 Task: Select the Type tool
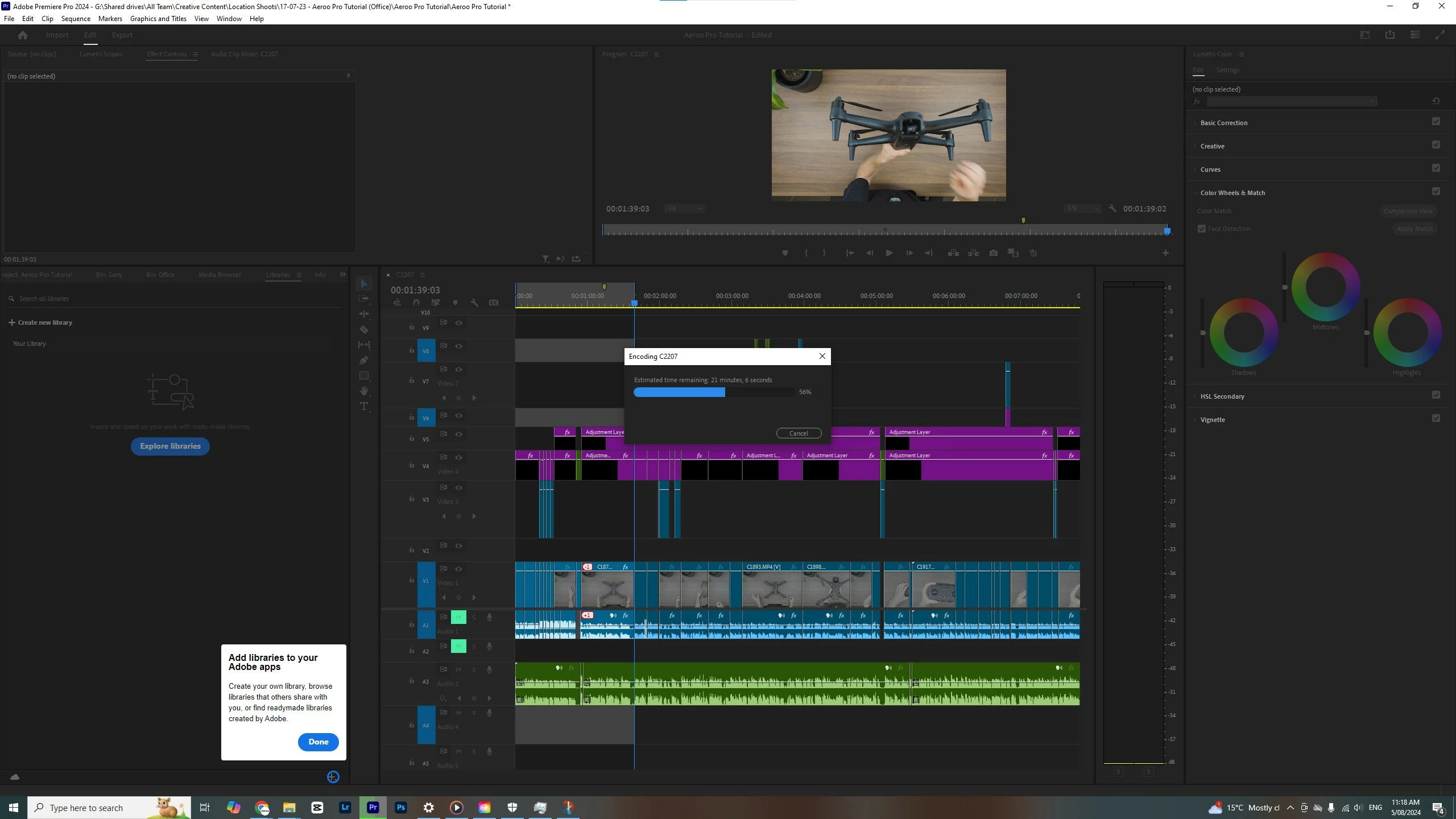(x=364, y=406)
